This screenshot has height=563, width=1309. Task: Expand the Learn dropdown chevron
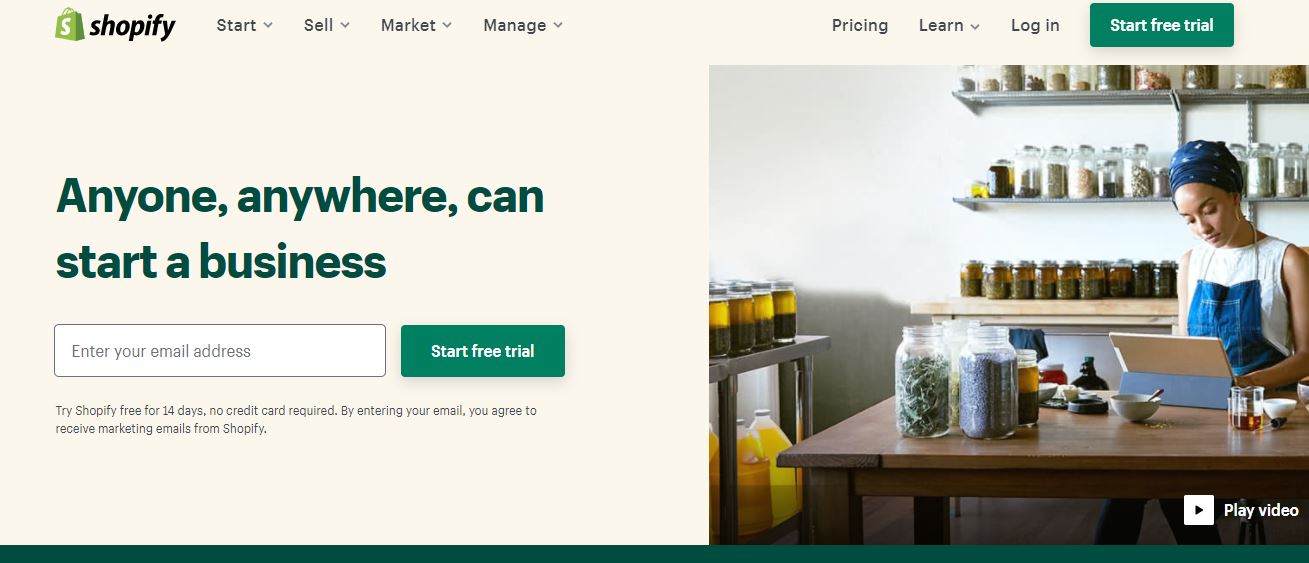click(x=975, y=26)
